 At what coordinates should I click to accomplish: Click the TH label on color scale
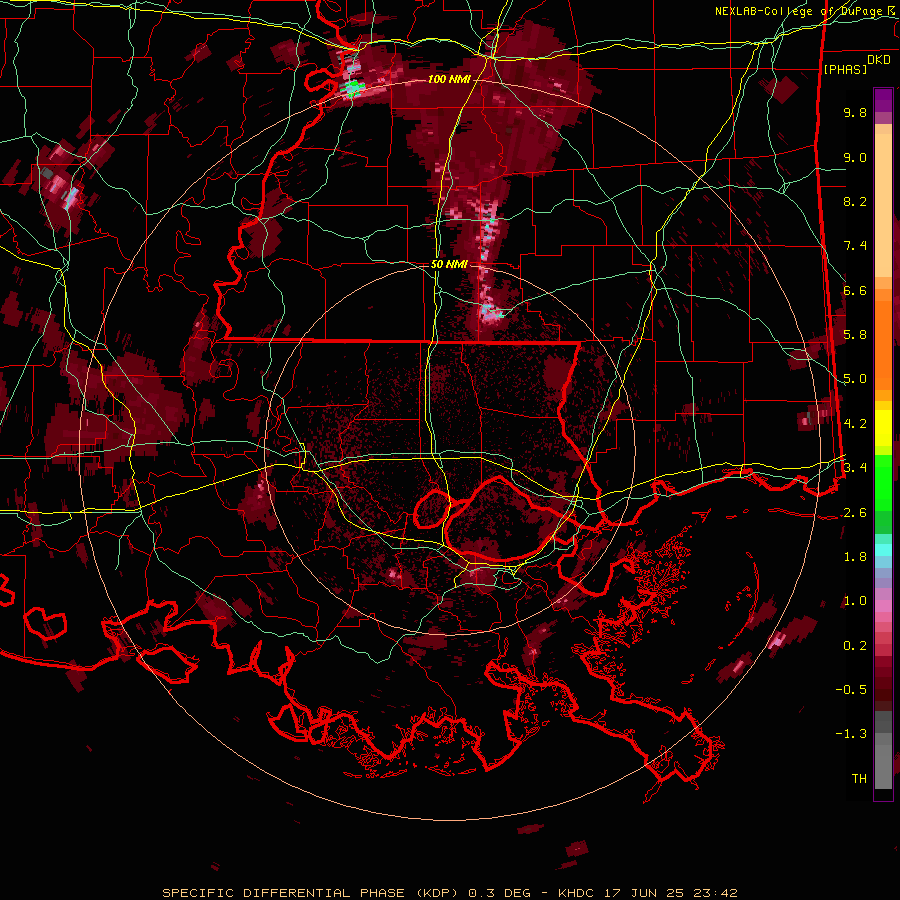(x=859, y=779)
